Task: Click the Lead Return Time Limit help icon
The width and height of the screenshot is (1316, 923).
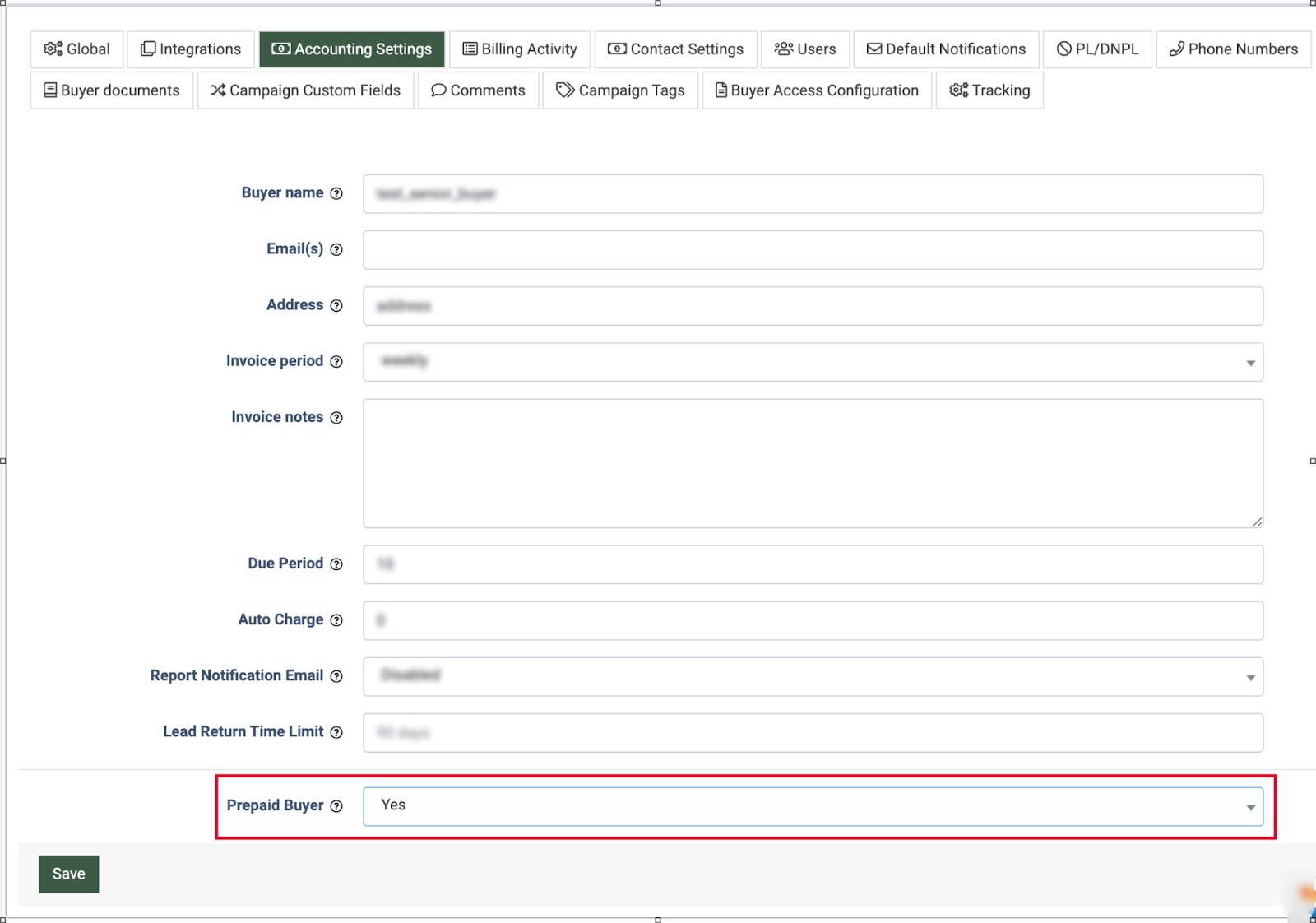Action: pyautogui.click(x=336, y=732)
